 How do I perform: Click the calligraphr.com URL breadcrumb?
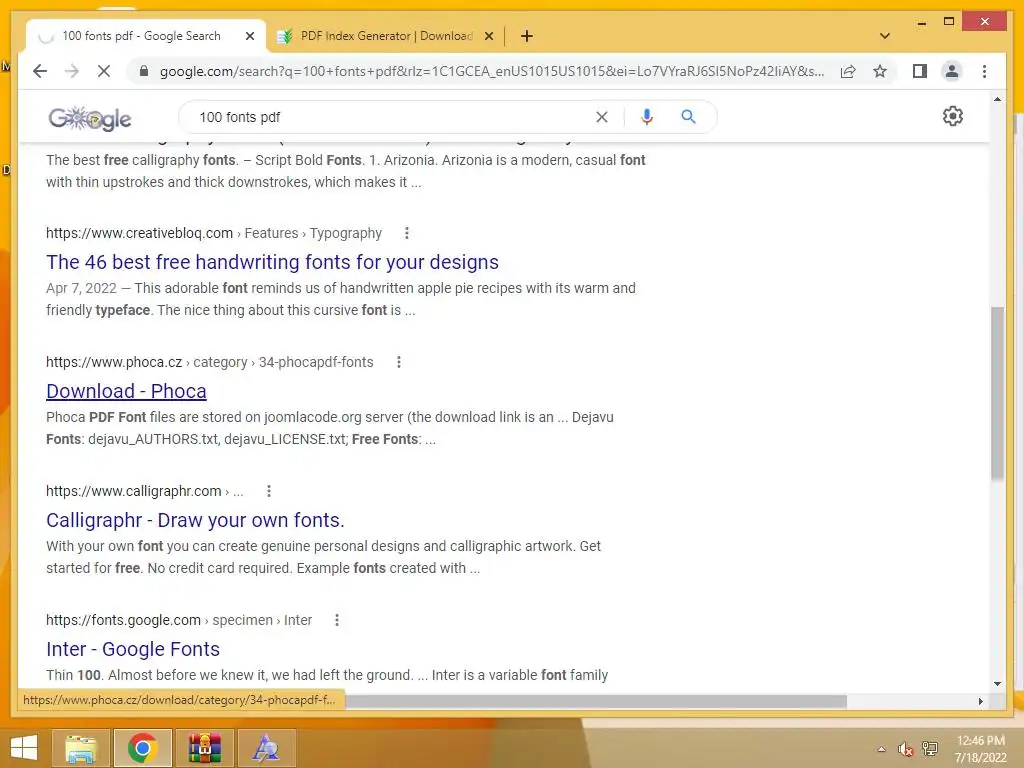144,491
